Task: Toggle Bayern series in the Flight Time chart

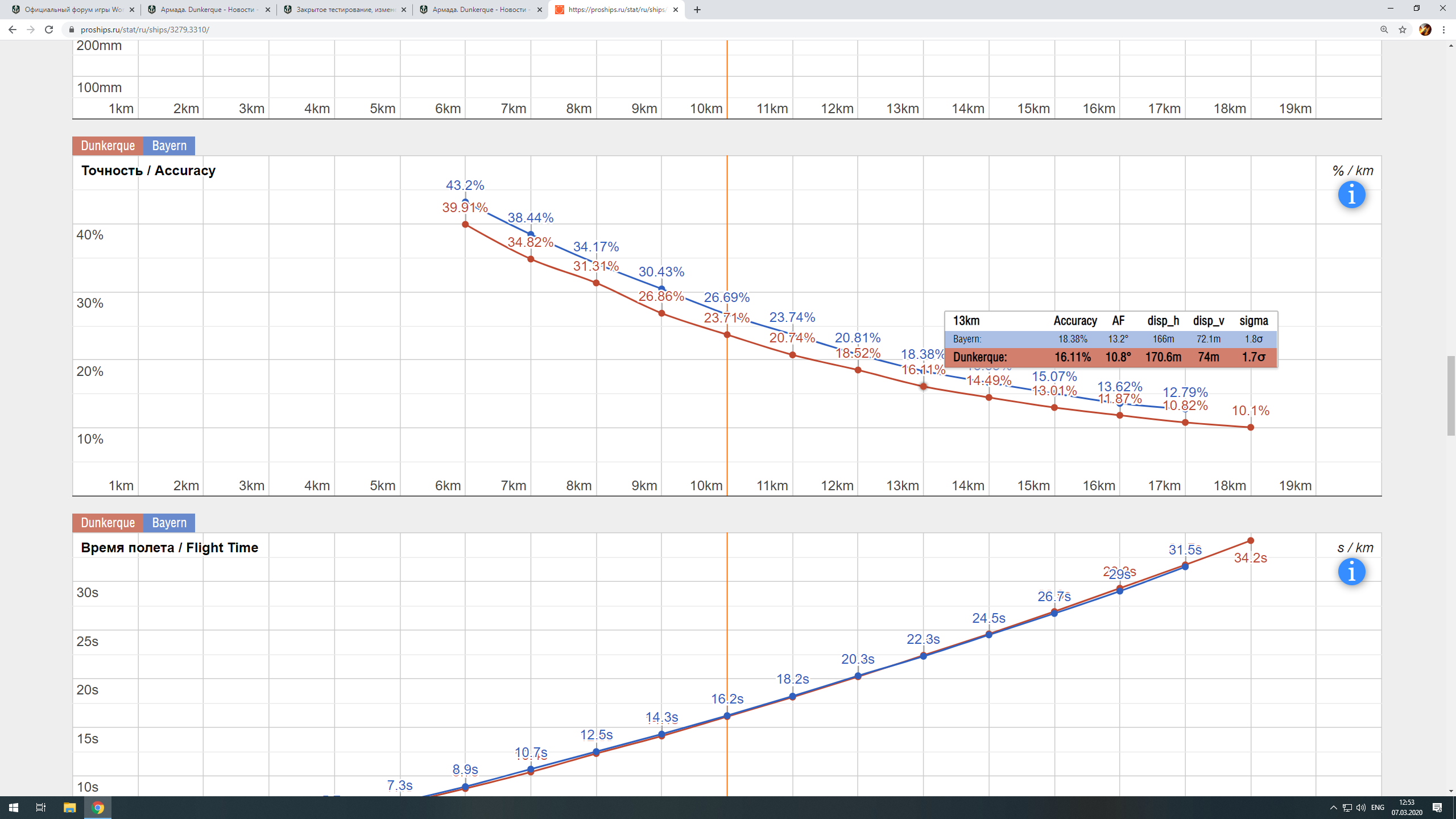Action: (x=169, y=523)
